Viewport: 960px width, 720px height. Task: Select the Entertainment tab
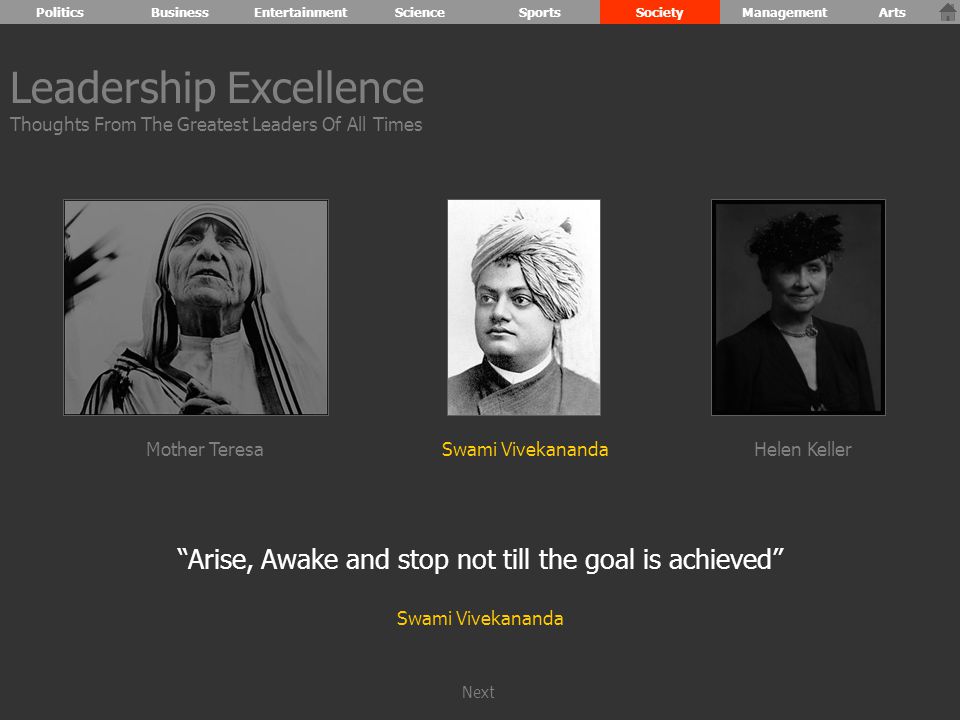300,12
